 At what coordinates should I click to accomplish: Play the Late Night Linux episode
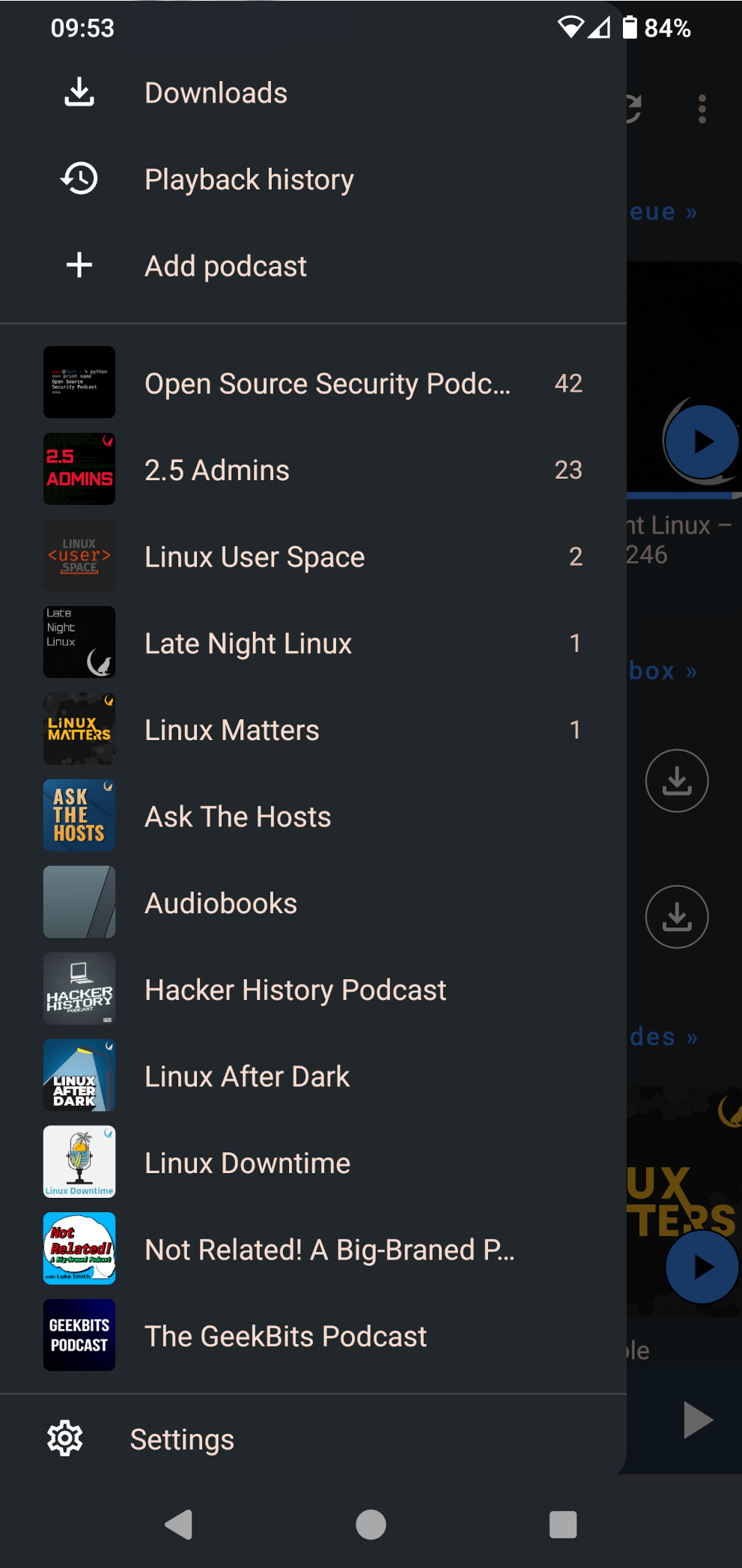point(702,442)
